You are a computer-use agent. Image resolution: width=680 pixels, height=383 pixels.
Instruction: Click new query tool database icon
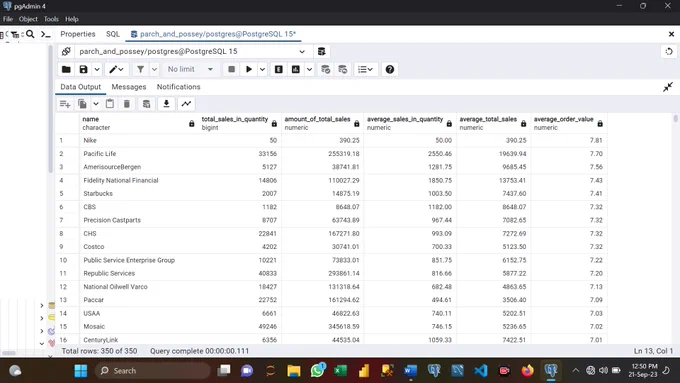click(x=321, y=52)
